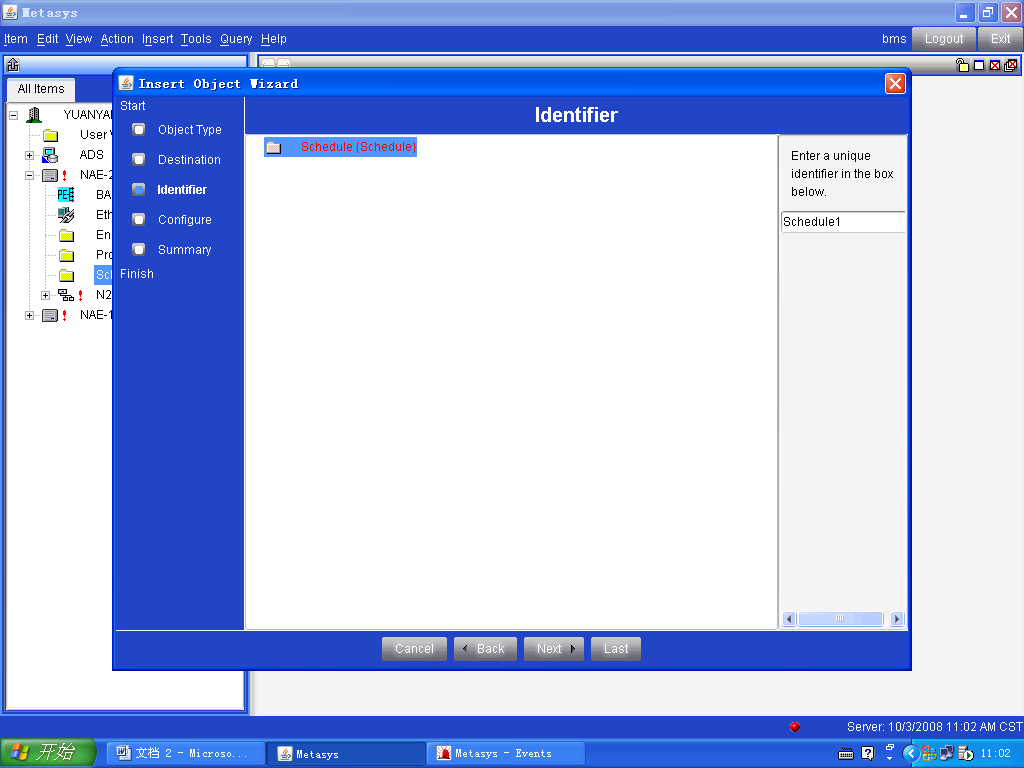Open the Insert menu
The image size is (1024, 768).
157,39
